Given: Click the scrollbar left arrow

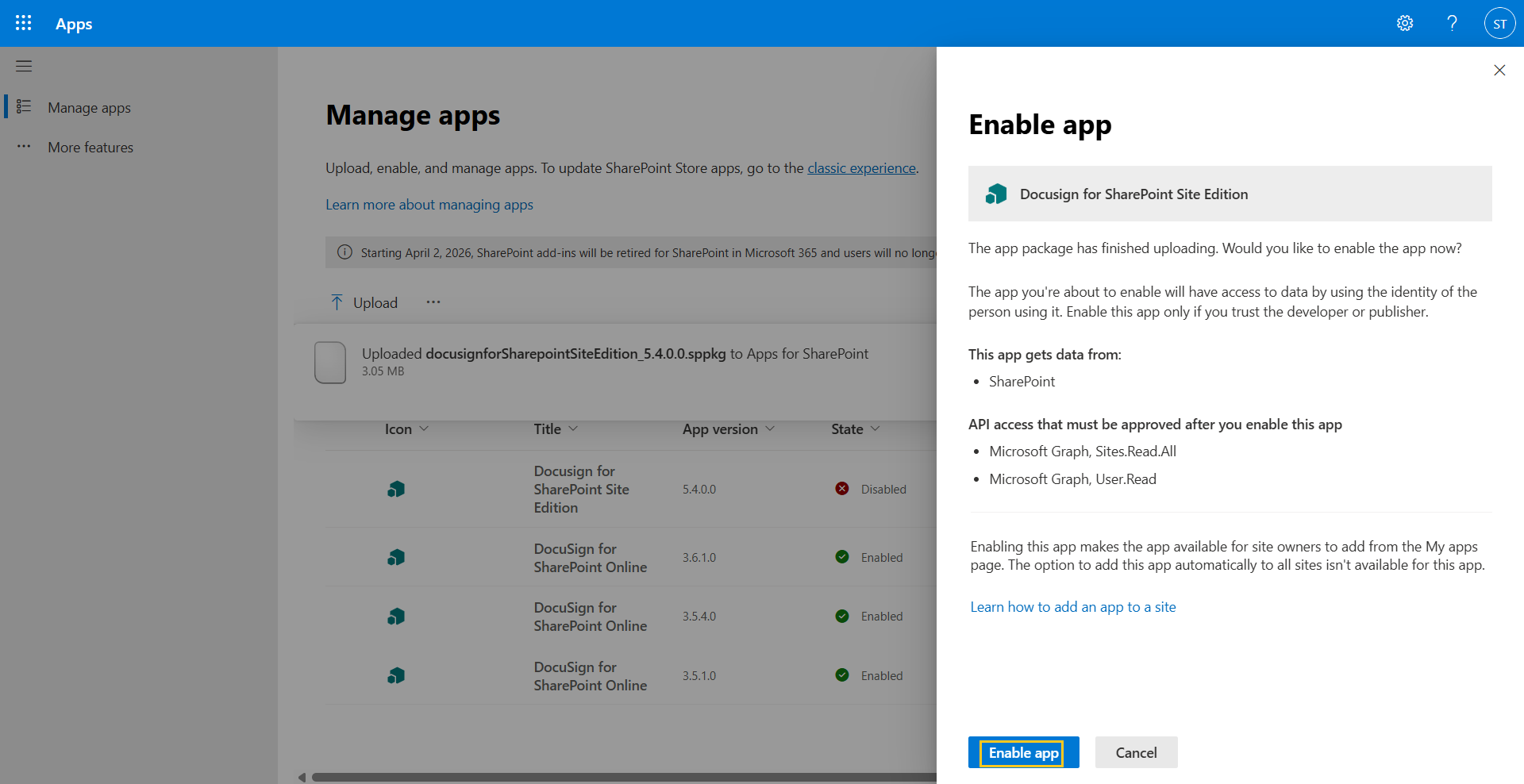Looking at the screenshot, I should click(302, 777).
